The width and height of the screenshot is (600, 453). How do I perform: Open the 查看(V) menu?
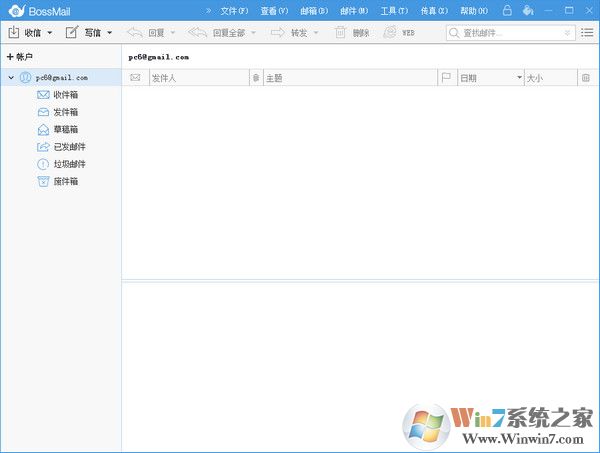click(274, 11)
